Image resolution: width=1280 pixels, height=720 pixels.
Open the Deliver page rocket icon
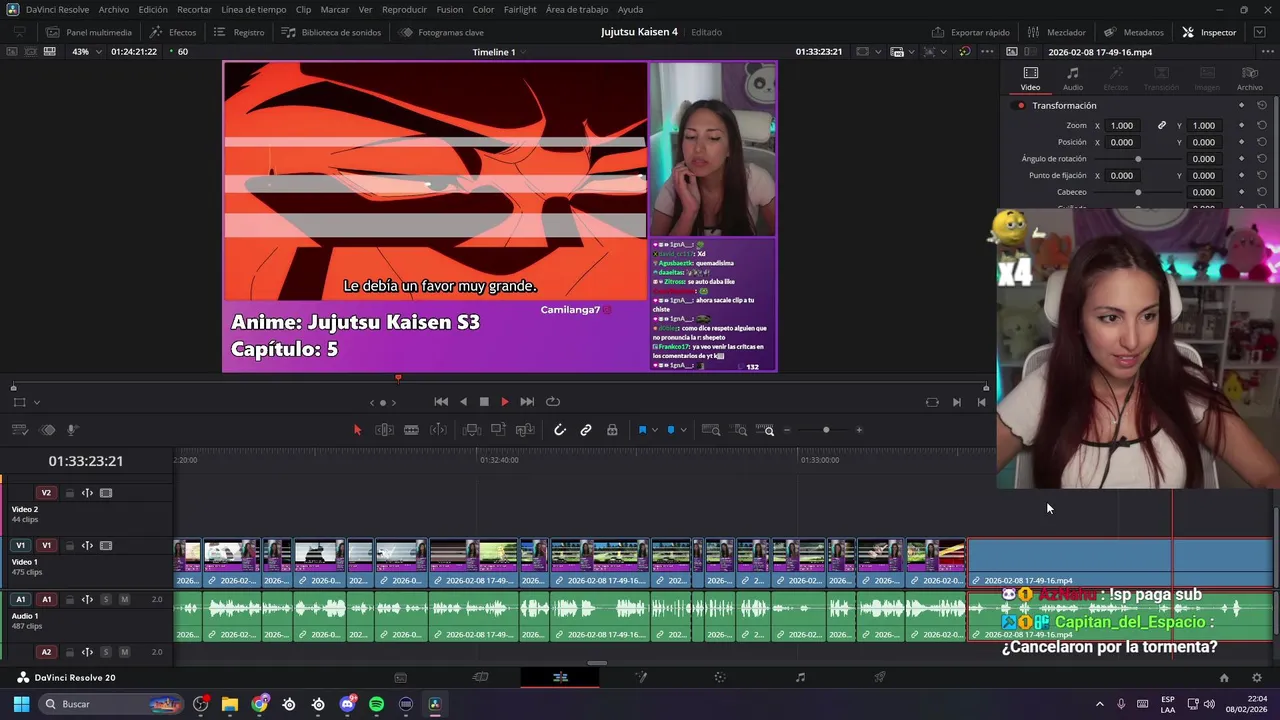pyautogui.click(x=880, y=677)
